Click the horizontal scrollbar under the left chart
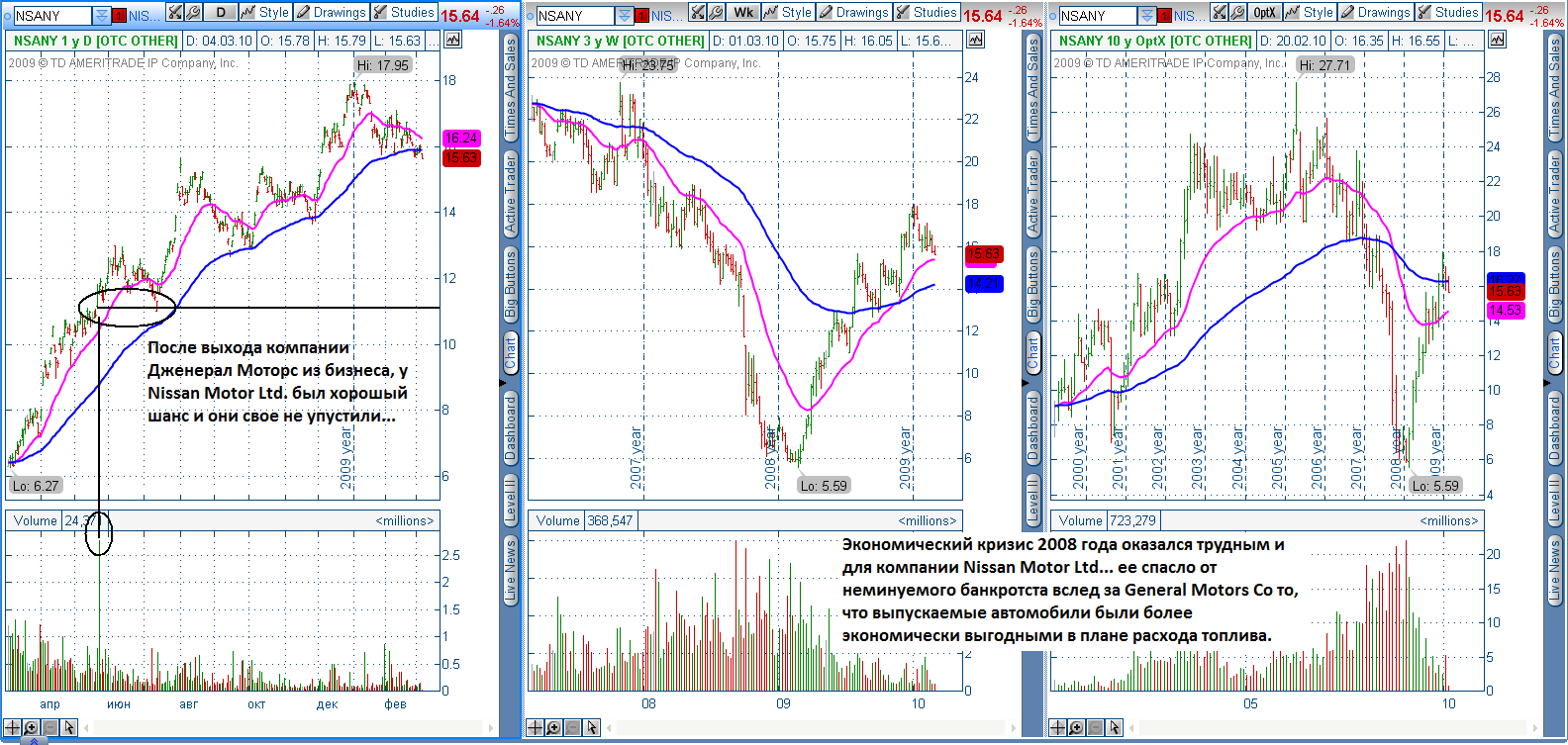The height and width of the screenshot is (745, 1568). (287, 727)
